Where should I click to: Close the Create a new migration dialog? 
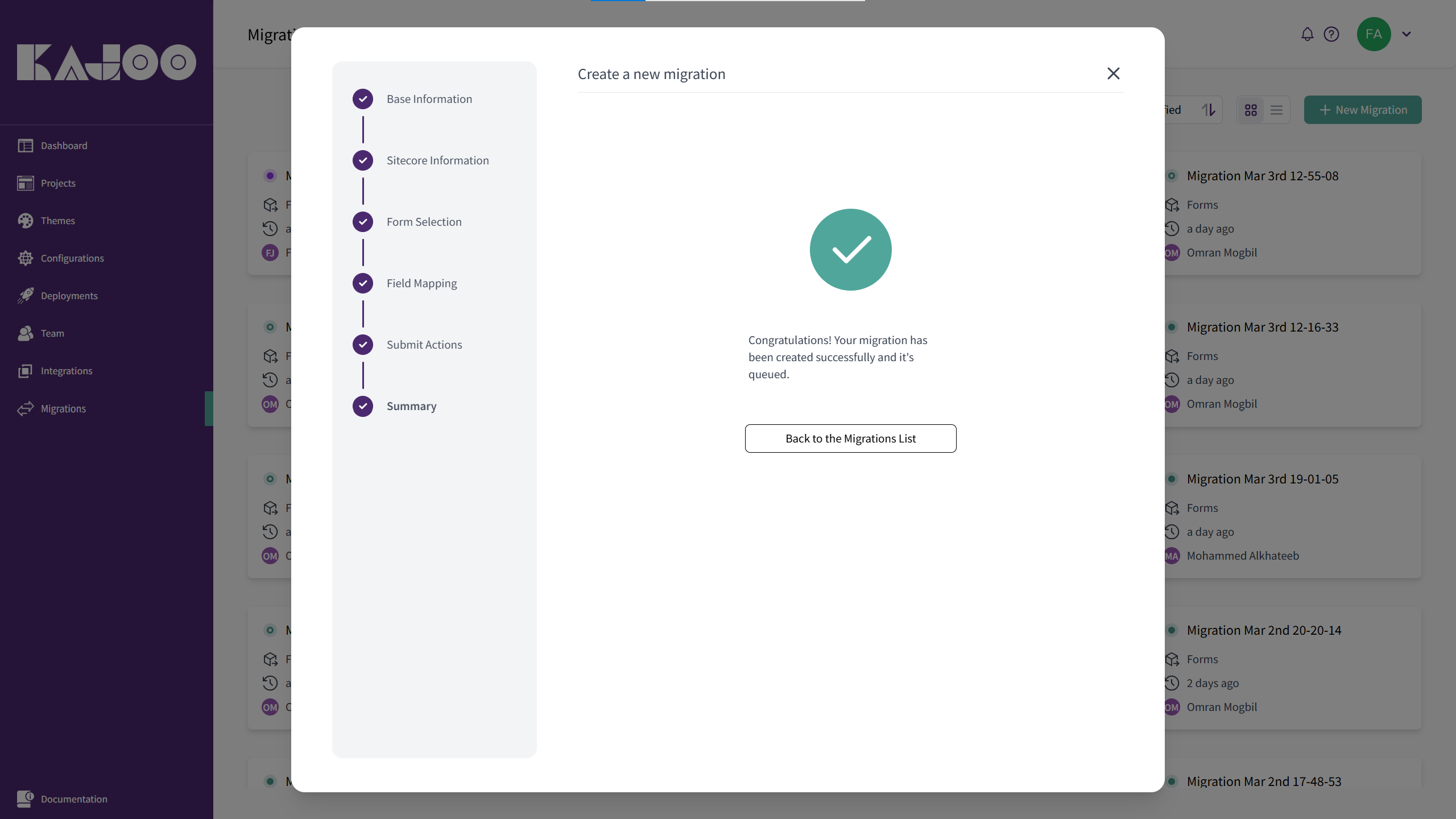point(1113,73)
